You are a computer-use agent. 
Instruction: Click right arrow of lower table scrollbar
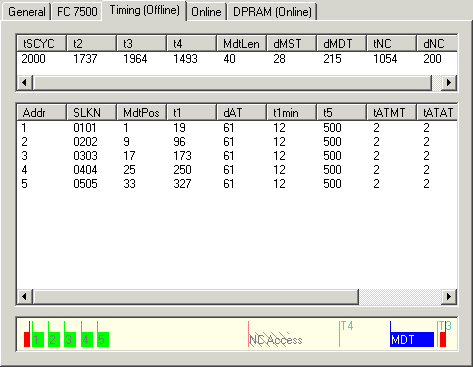pos(449,296)
